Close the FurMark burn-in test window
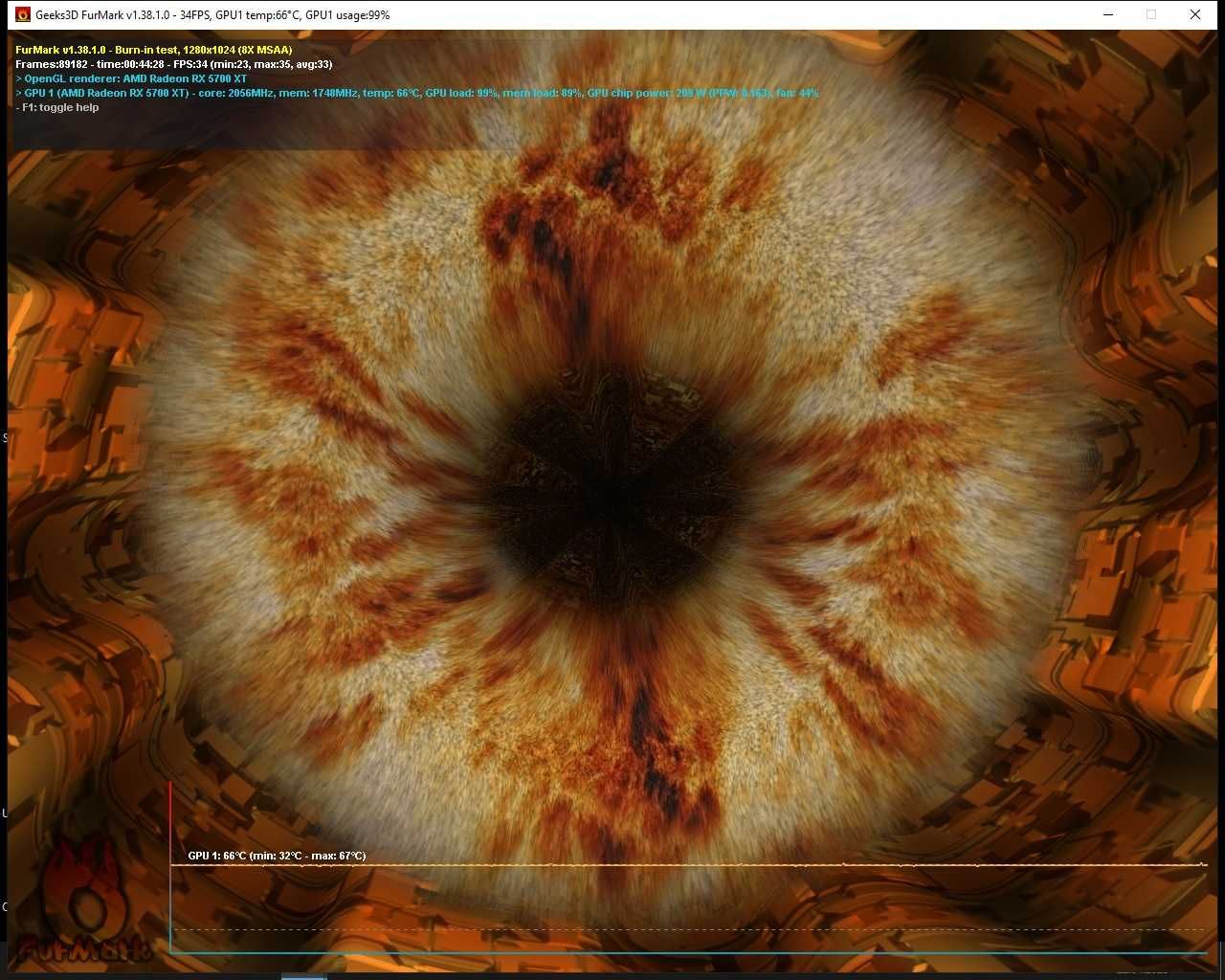1225x980 pixels. (1195, 14)
